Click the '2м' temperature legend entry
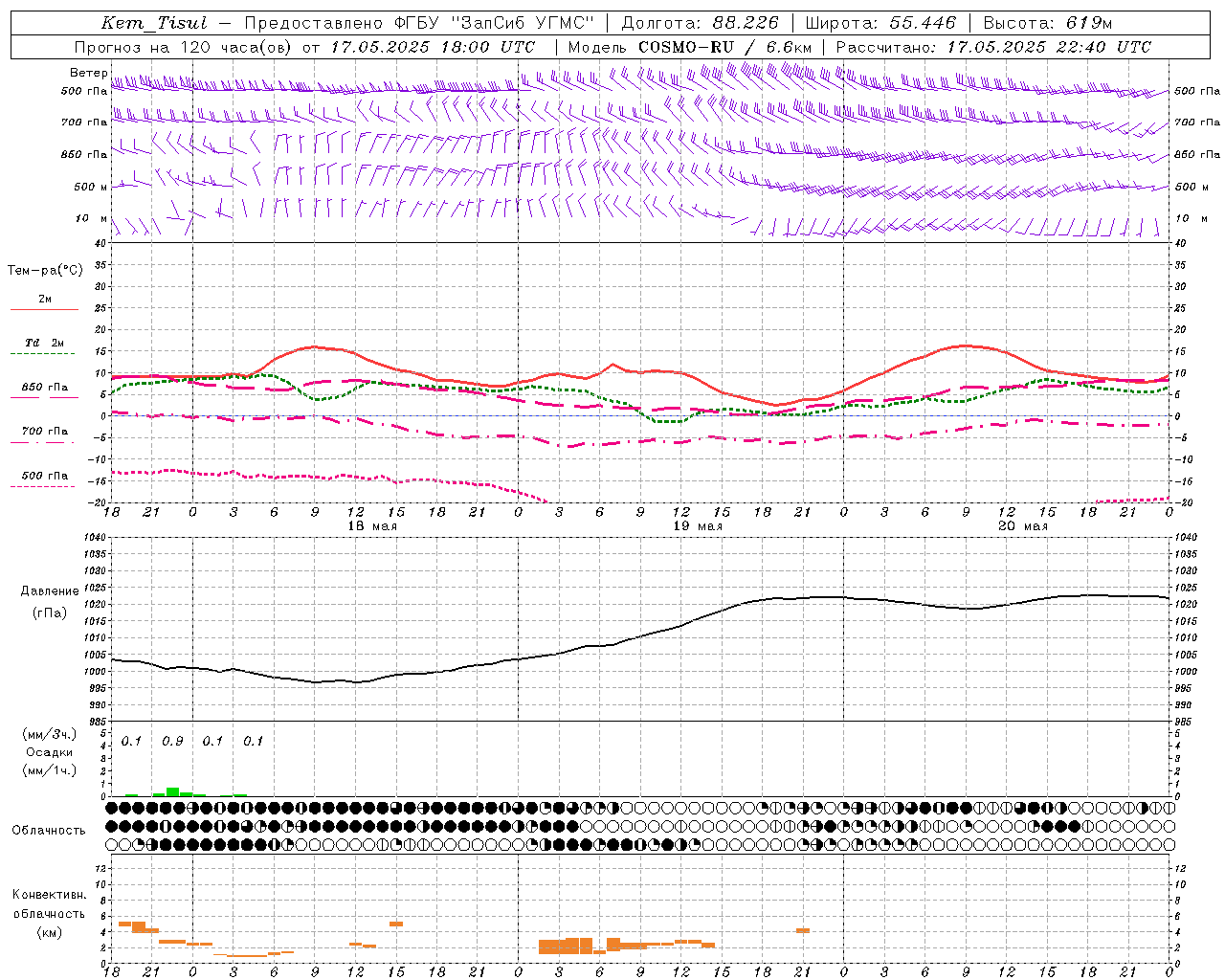The height and width of the screenshot is (980, 1225). 45,299
